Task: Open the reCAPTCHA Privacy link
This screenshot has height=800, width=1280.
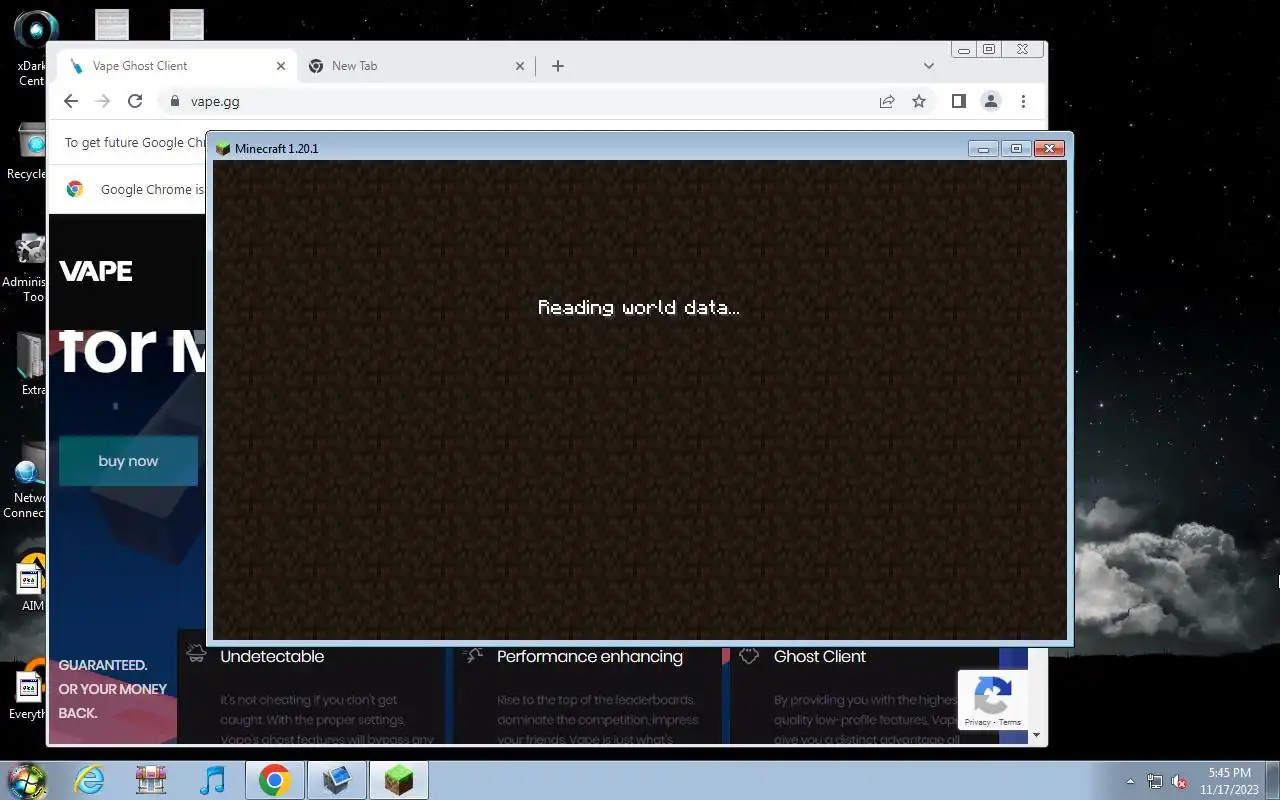Action: (x=977, y=722)
